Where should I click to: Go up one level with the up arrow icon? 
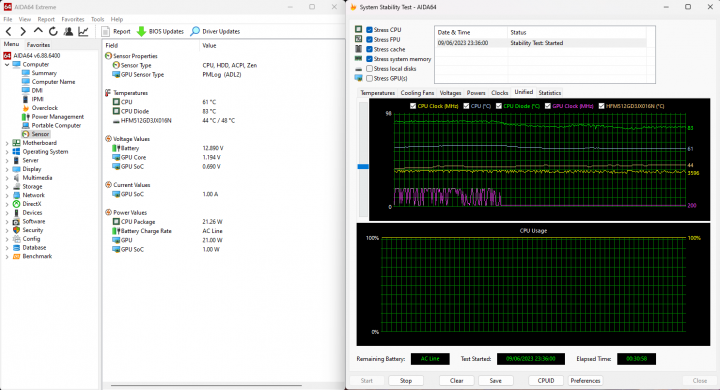click(x=38, y=31)
